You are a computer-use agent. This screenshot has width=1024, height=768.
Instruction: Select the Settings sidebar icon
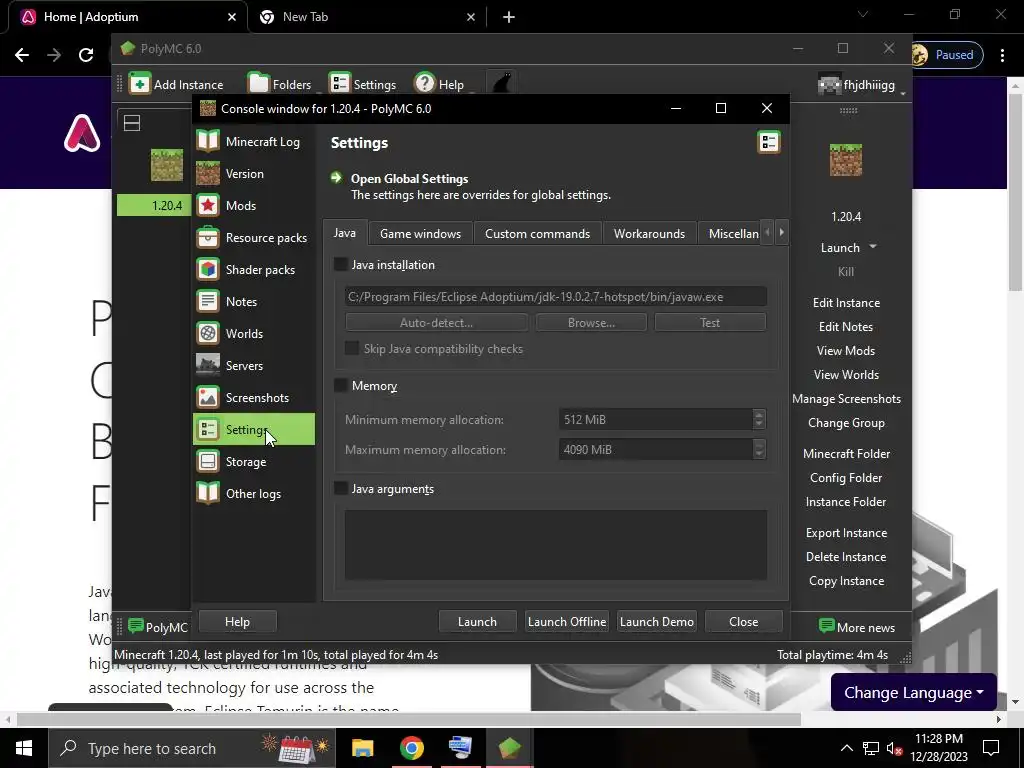208,429
